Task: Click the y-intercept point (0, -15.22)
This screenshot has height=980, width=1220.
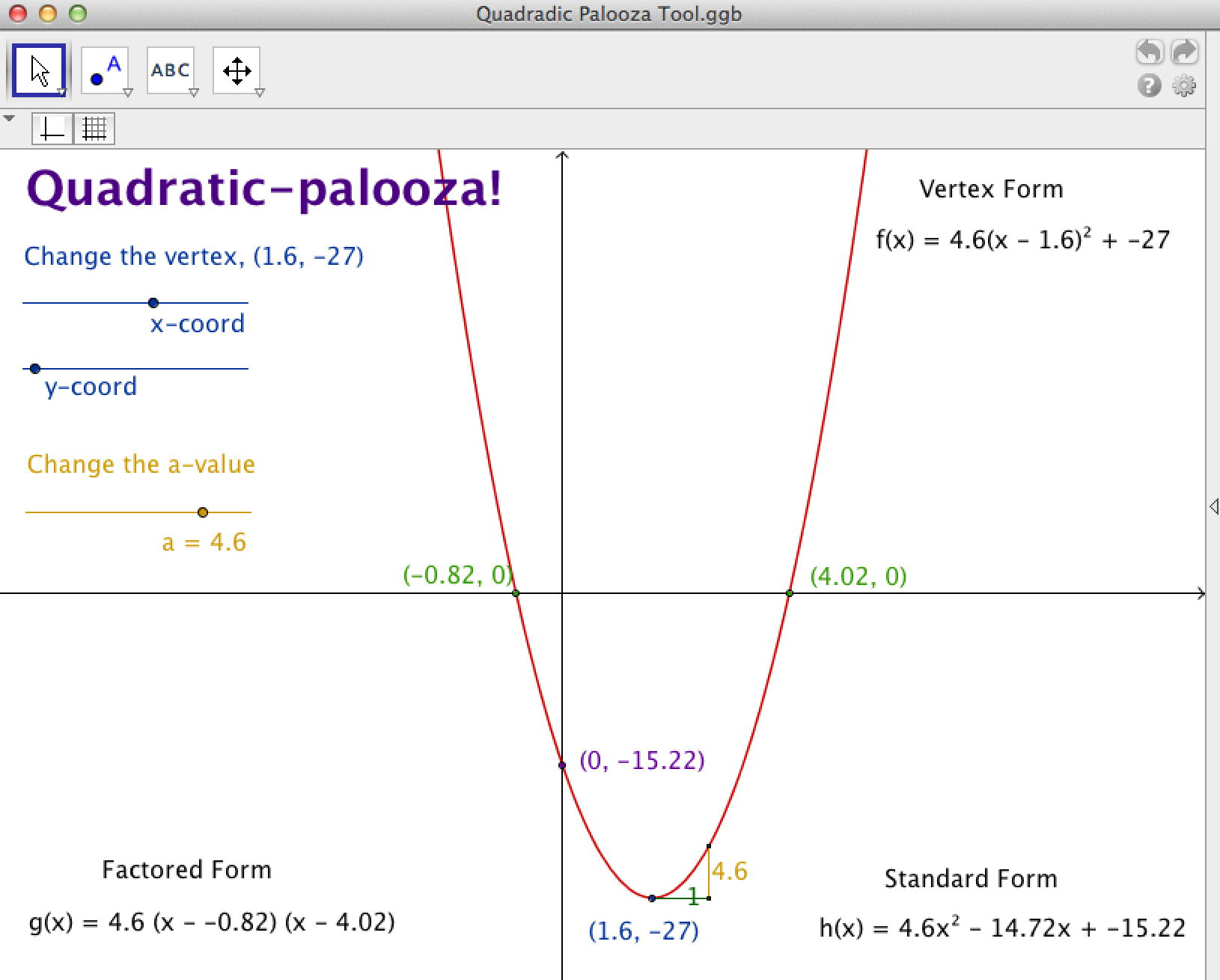Action: coord(562,765)
